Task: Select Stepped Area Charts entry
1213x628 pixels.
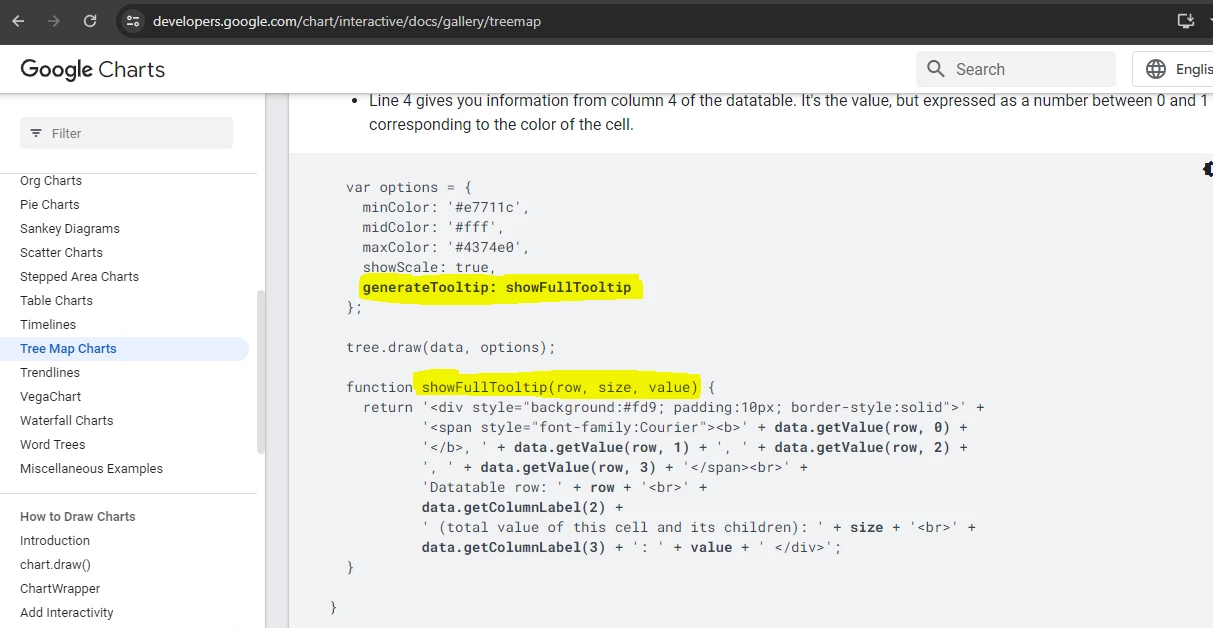Action: (x=79, y=277)
